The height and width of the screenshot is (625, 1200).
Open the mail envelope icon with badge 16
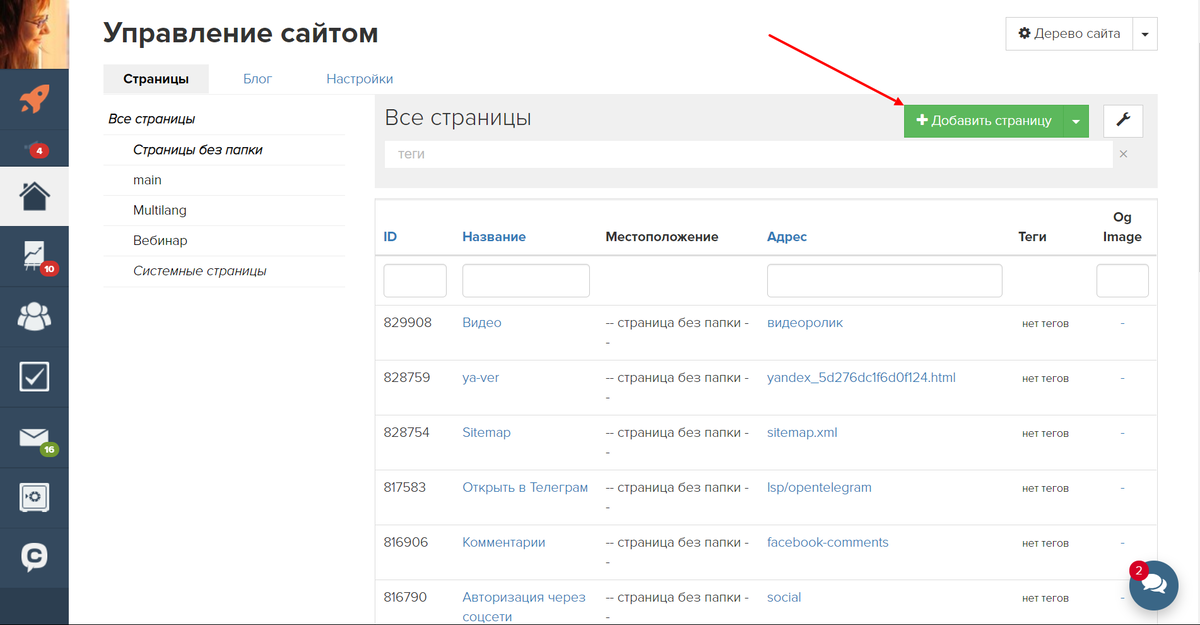(x=34, y=438)
